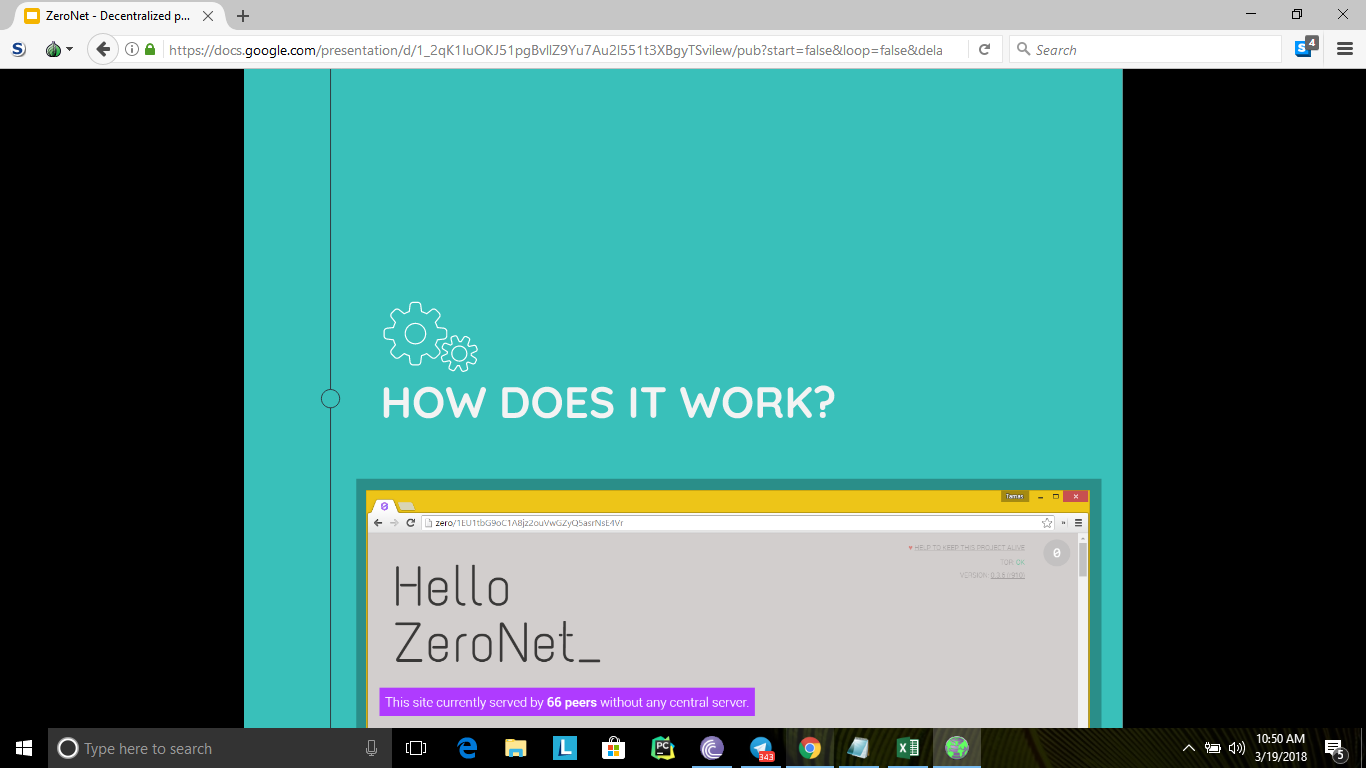Click the S extension icon left of onion
Viewport: 1366px width, 768px height.
click(x=19, y=49)
